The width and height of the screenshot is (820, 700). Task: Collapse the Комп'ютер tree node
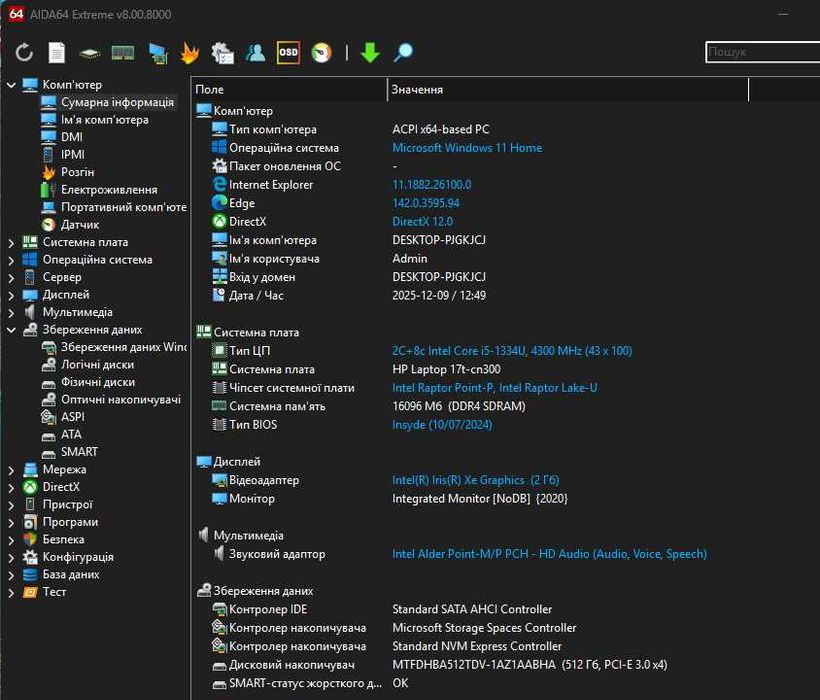point(11,85)
